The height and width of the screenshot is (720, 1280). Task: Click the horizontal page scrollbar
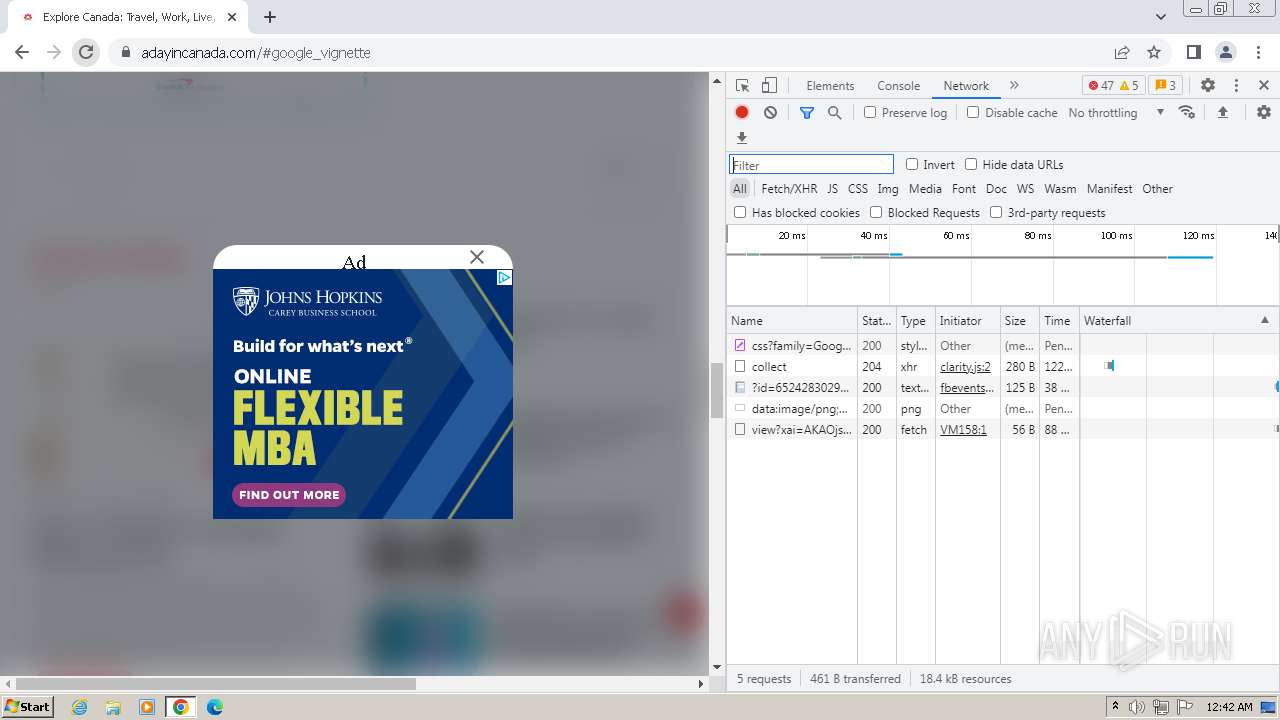[215, 684]
